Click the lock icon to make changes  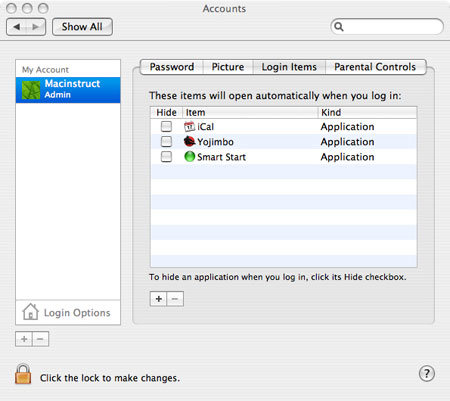(x=23, y=374)
